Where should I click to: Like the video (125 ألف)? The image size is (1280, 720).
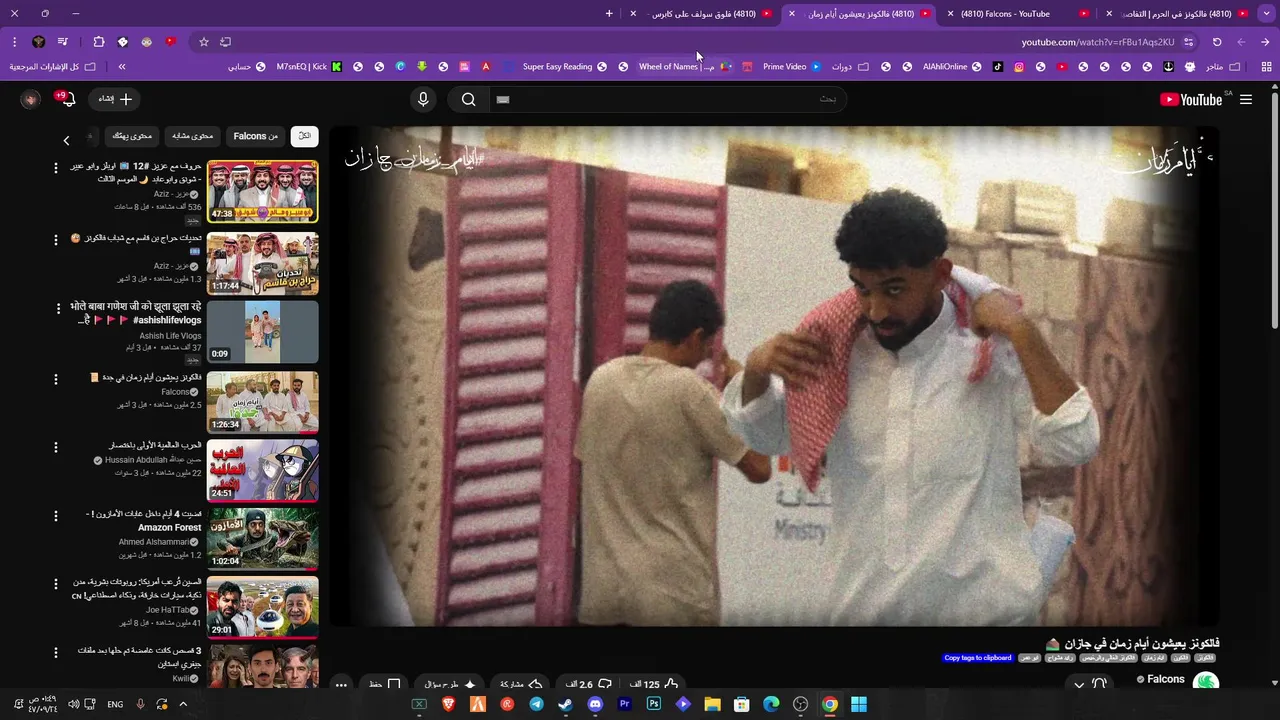(x=654, y=684)
